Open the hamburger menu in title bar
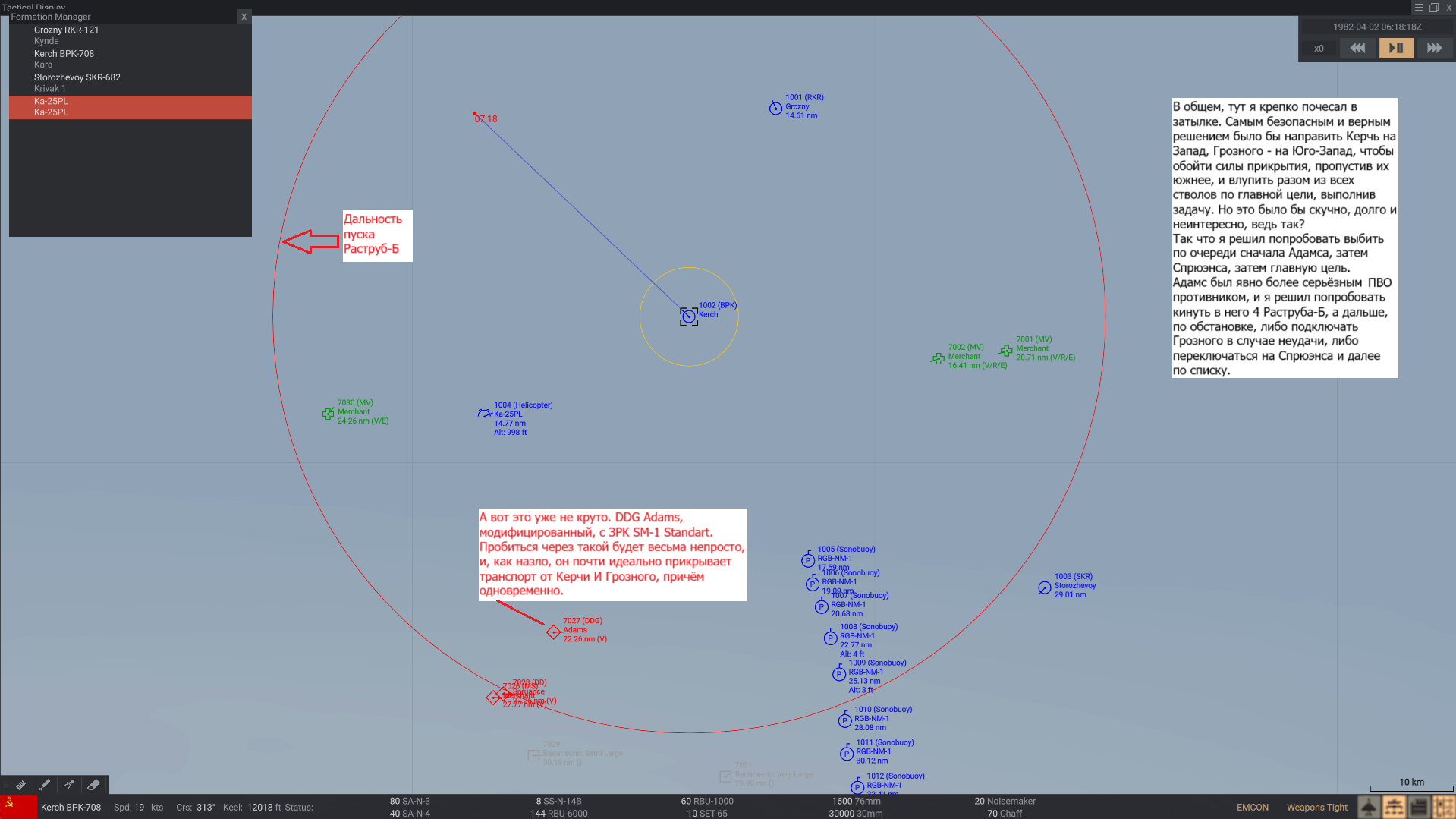The width and height of the screenshot is (1456, 819). click(x=1419, y=8)
